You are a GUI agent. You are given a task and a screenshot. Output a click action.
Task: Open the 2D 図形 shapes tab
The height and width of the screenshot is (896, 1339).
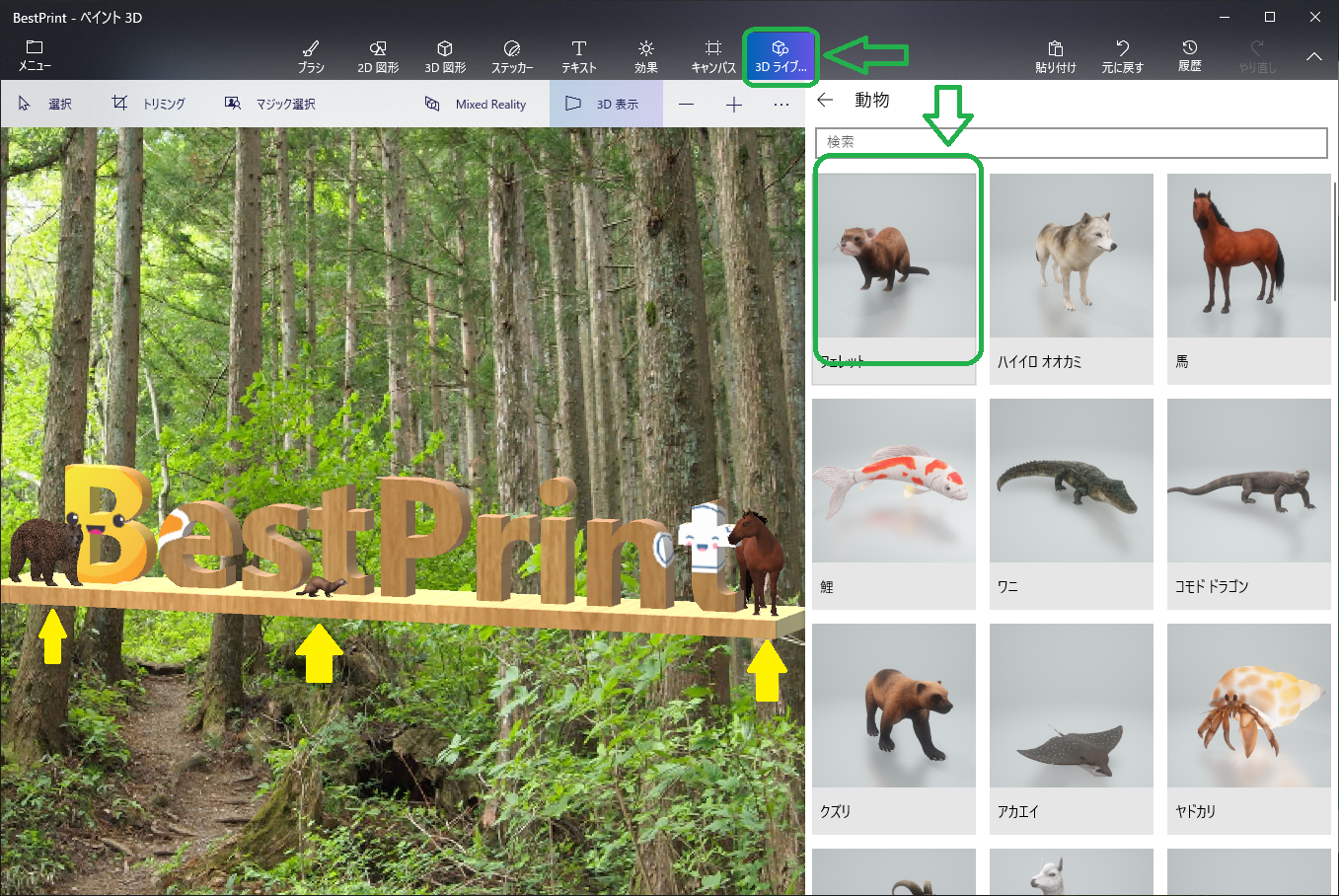378,56
